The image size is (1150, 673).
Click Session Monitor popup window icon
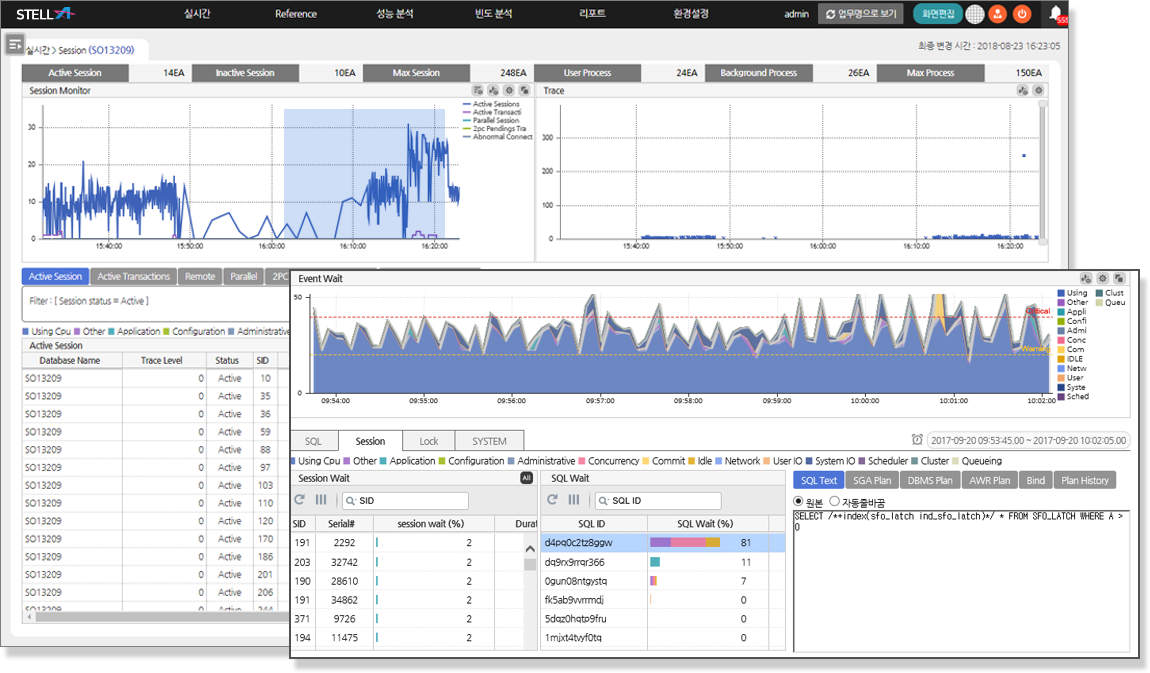[x=524, y=90]
